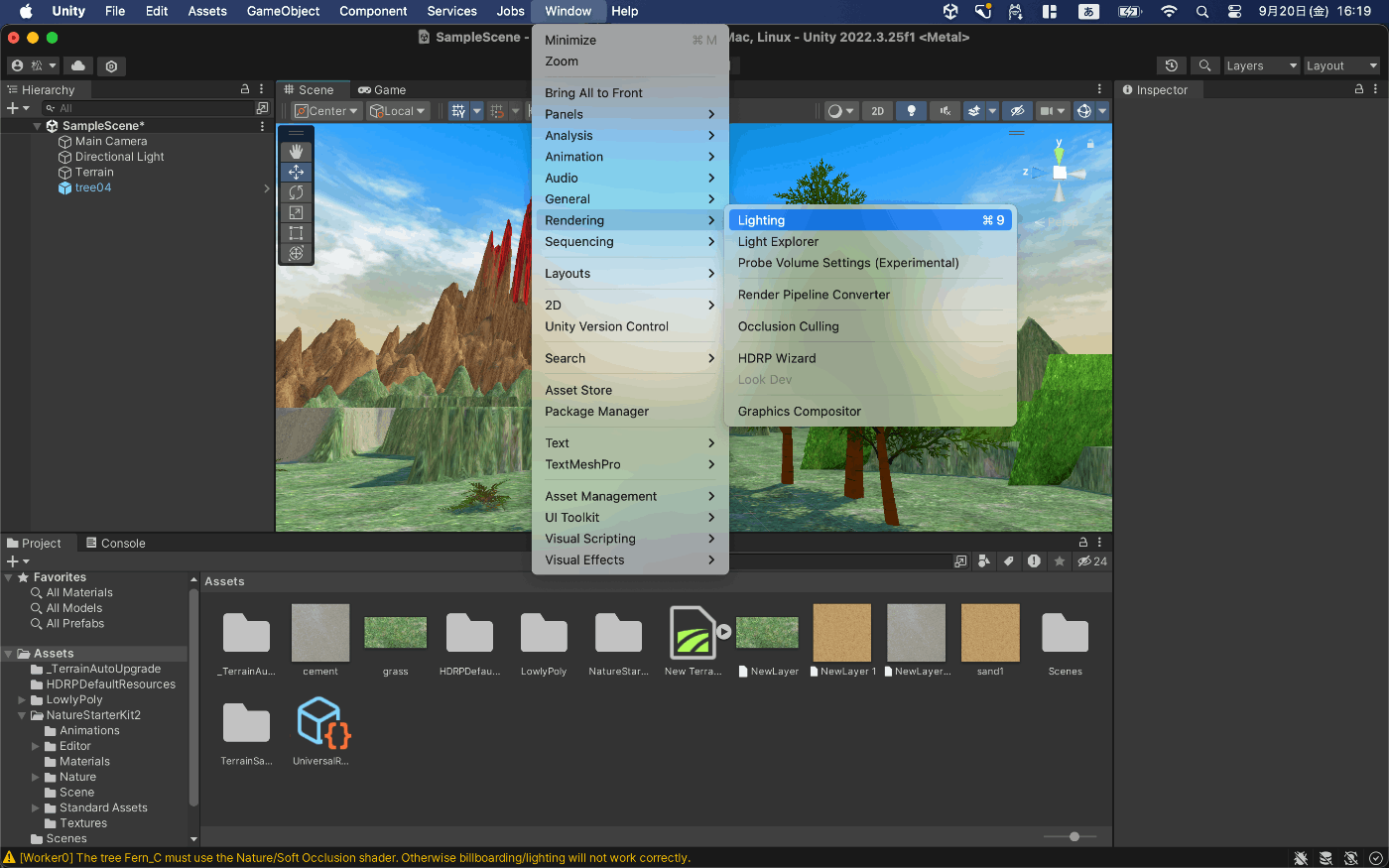Image resolution: width=1389 pixels, height=868 pixels.
Task: Open the Undo History icon
Action: tap(1172, 65)
